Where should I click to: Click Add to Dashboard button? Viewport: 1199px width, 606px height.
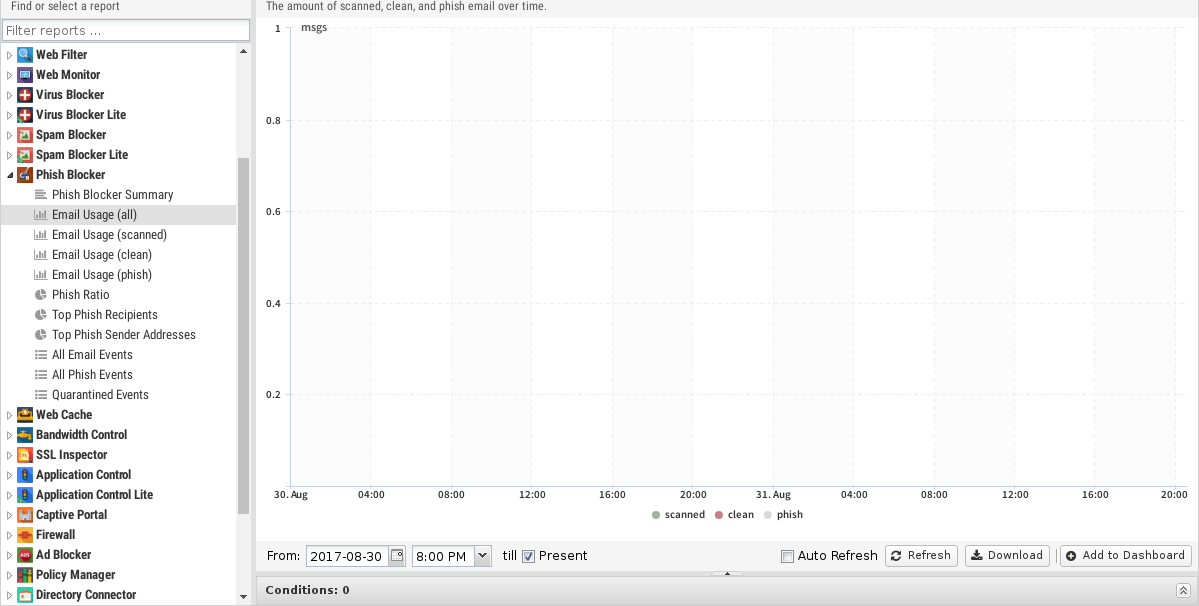coord(1125,556)
